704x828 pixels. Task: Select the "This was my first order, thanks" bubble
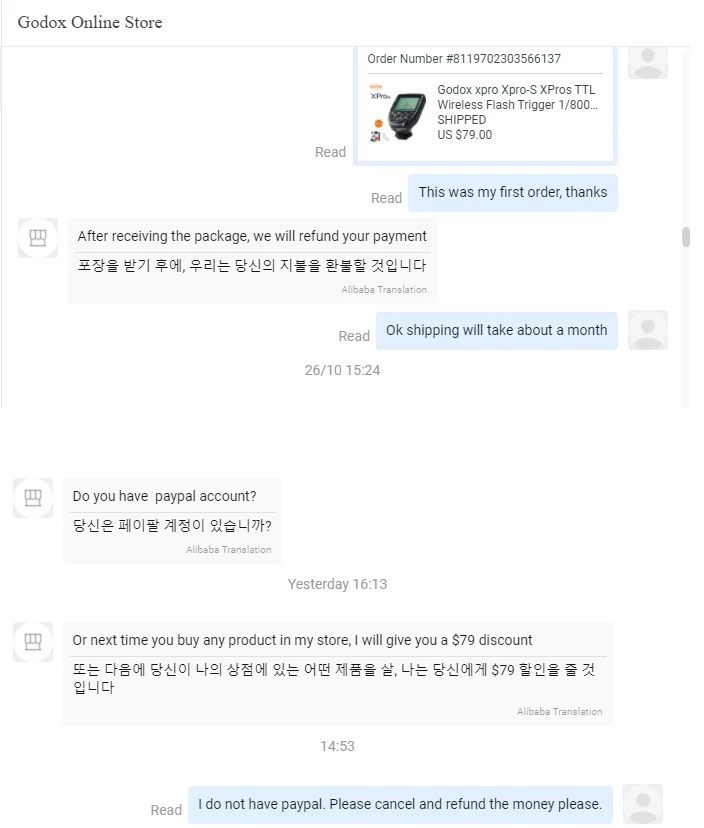coord(512,193)
